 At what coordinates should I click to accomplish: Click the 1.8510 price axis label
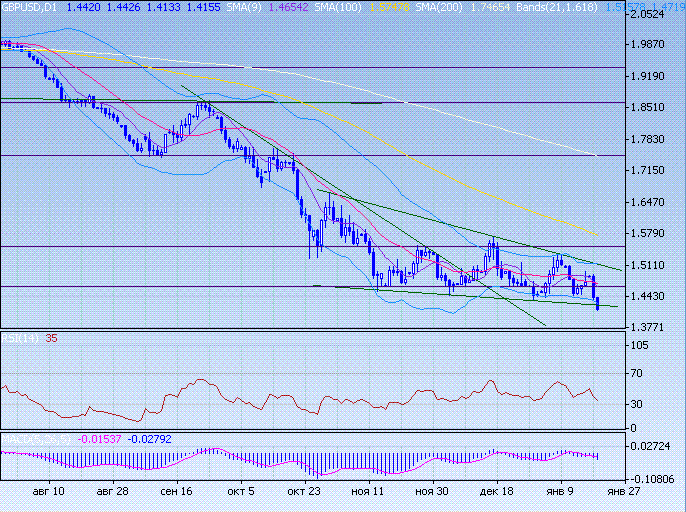(656, 107)
